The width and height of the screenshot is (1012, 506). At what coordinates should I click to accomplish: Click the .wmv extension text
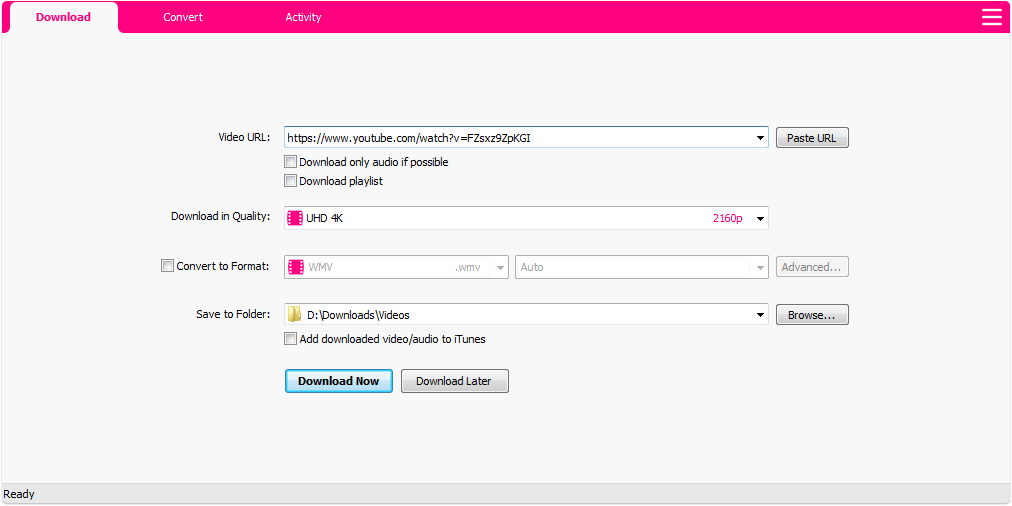tap(467, 267)
